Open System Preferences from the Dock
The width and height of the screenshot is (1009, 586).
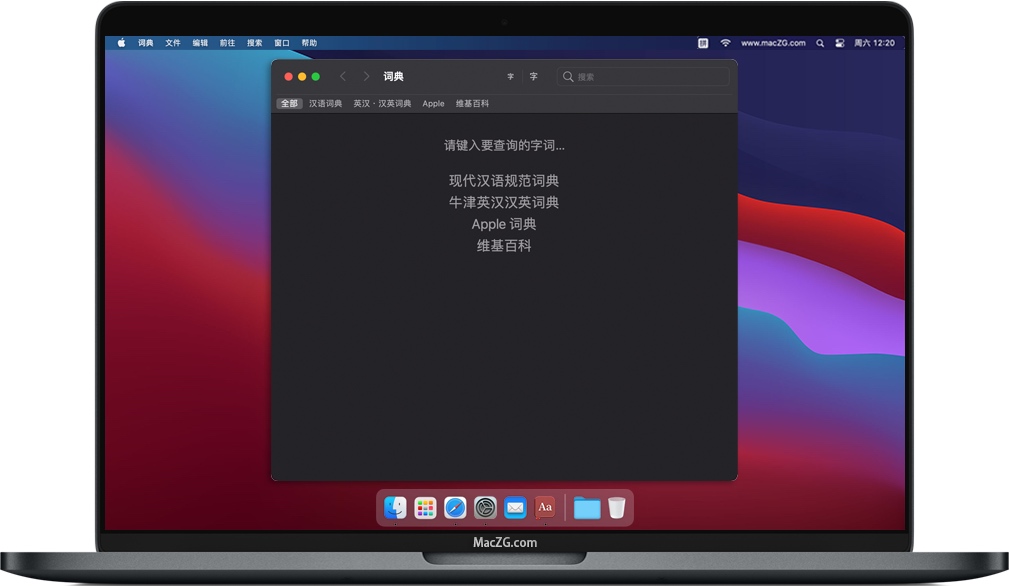pyautogui.click(x=485, y=507)
